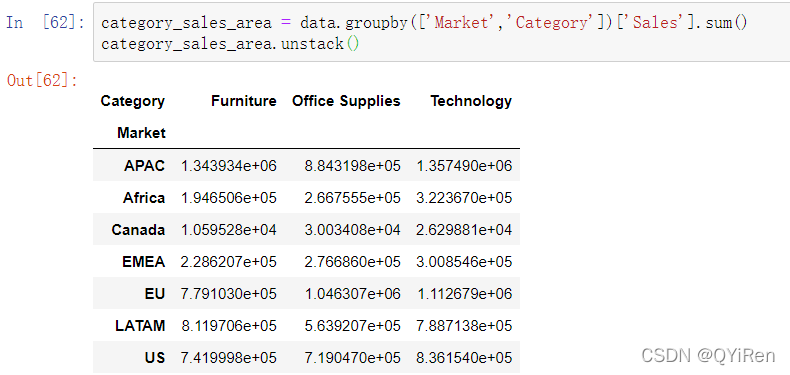The height and width of the screenshot is (375, 790).
Task: Click EMEA Office Supplies value 2.766860e+05
Action: pos(353,262)
